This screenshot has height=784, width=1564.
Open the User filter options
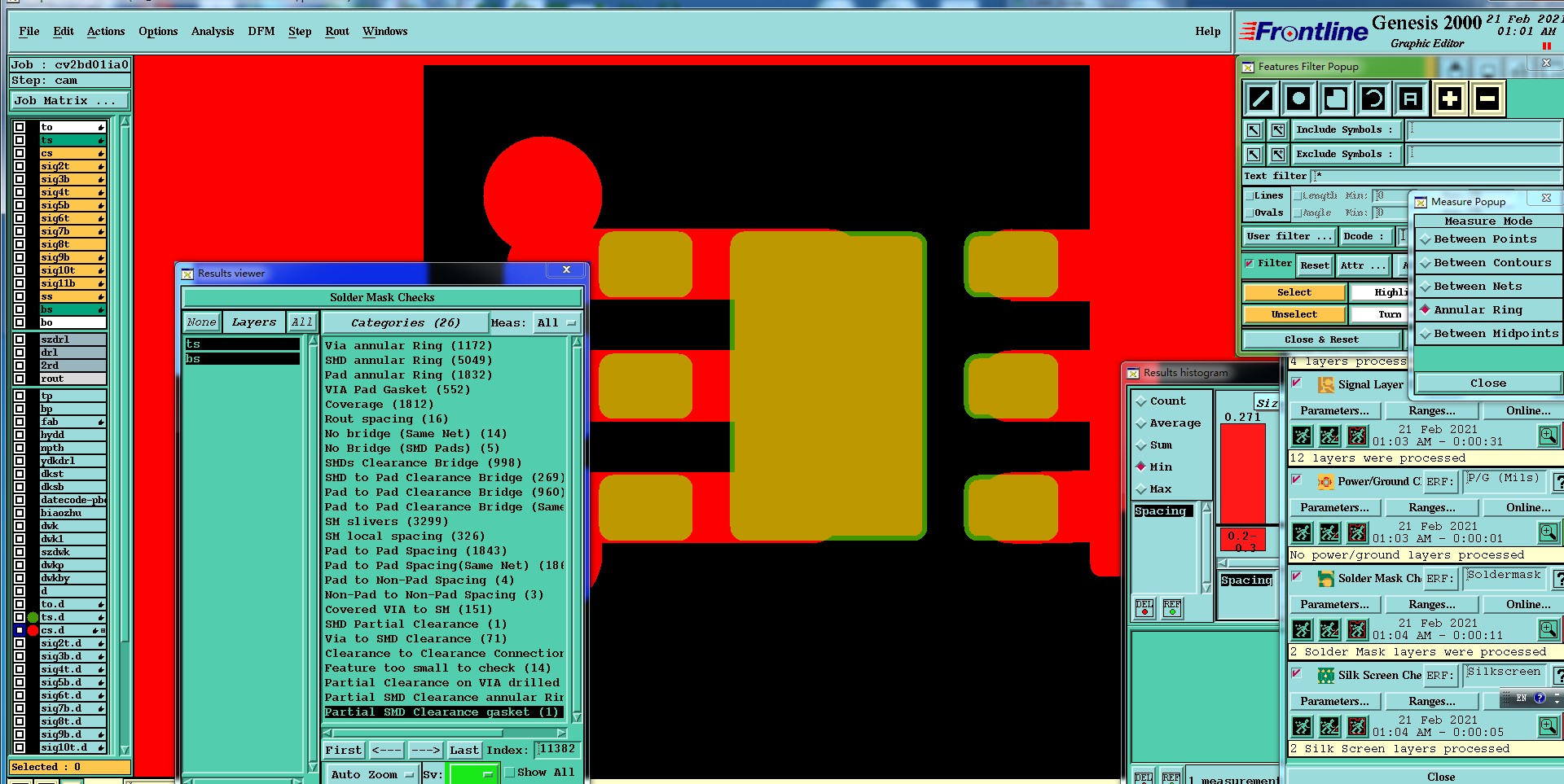1289,236
